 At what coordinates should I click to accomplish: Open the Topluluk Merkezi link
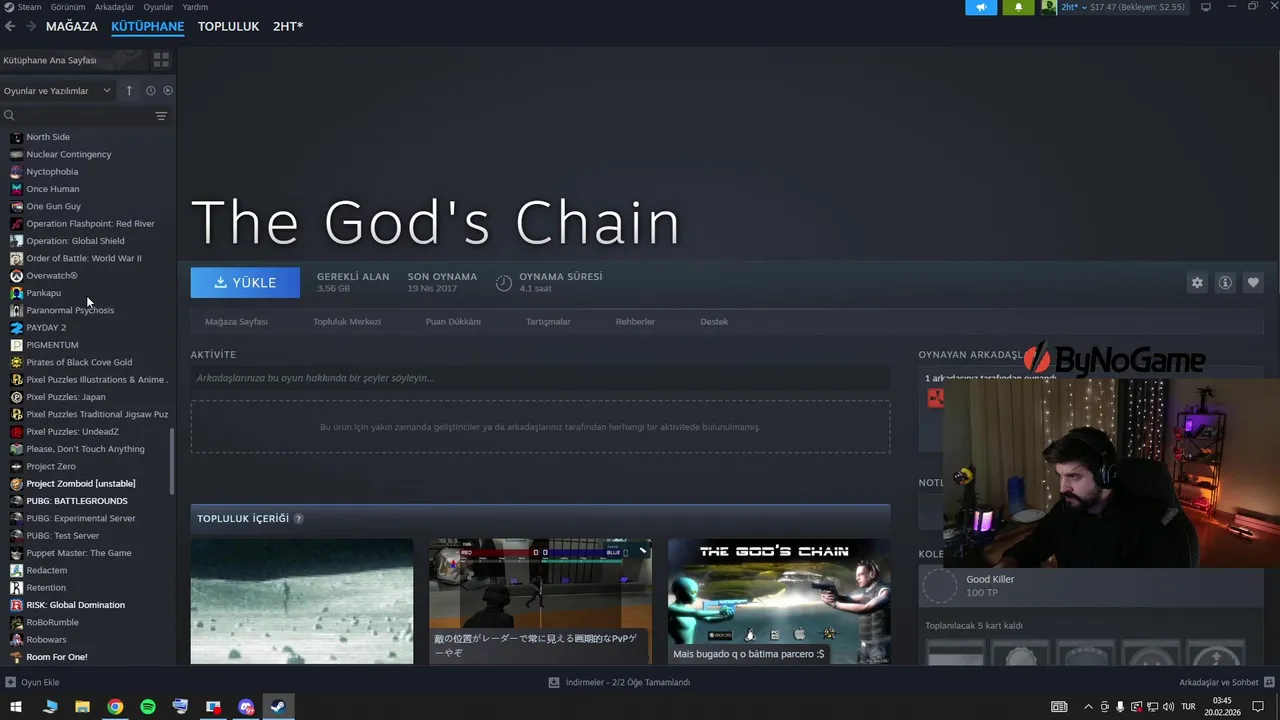coord(347,322)
